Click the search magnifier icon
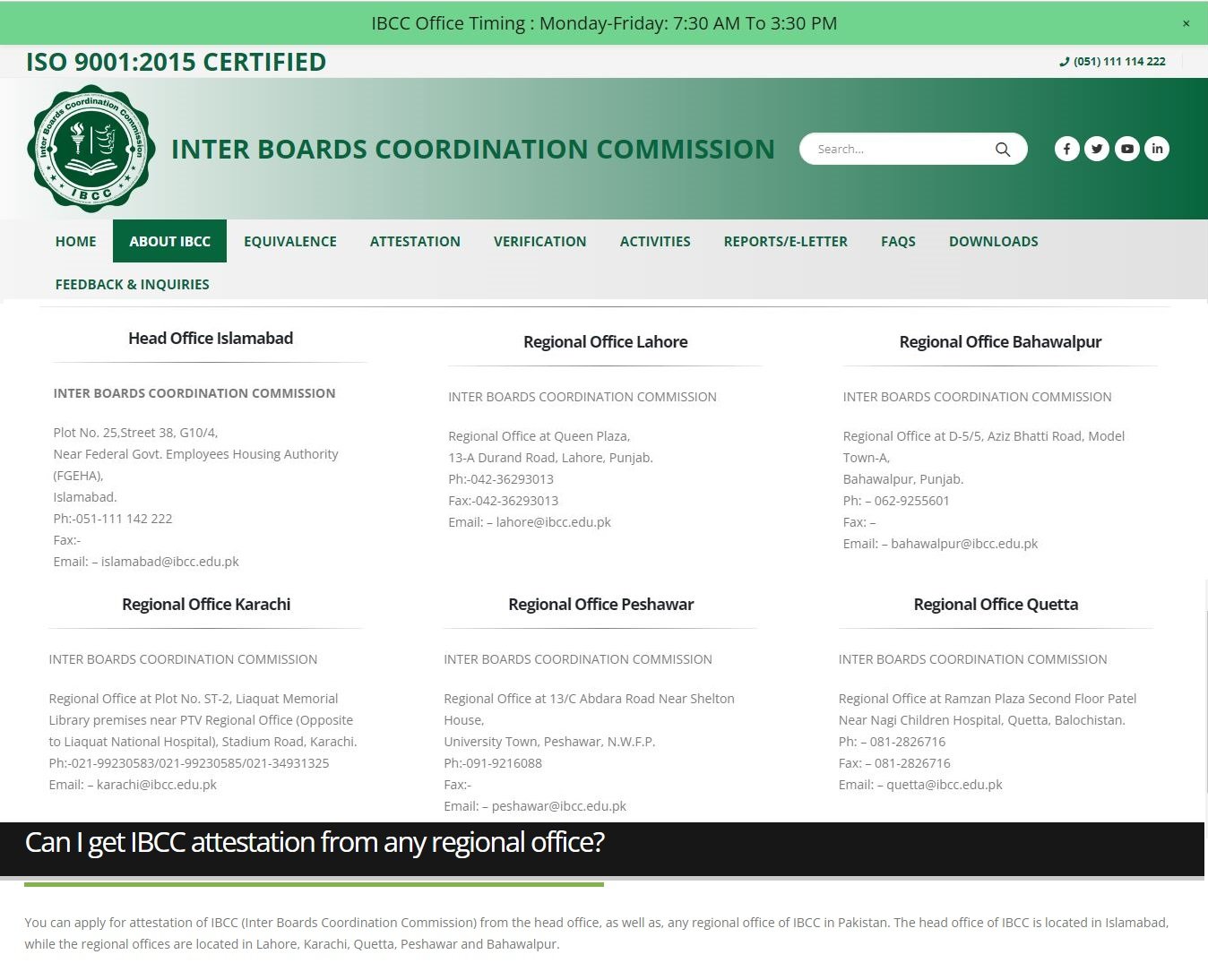The image size is (1208, 980). tap(1003, 150)
